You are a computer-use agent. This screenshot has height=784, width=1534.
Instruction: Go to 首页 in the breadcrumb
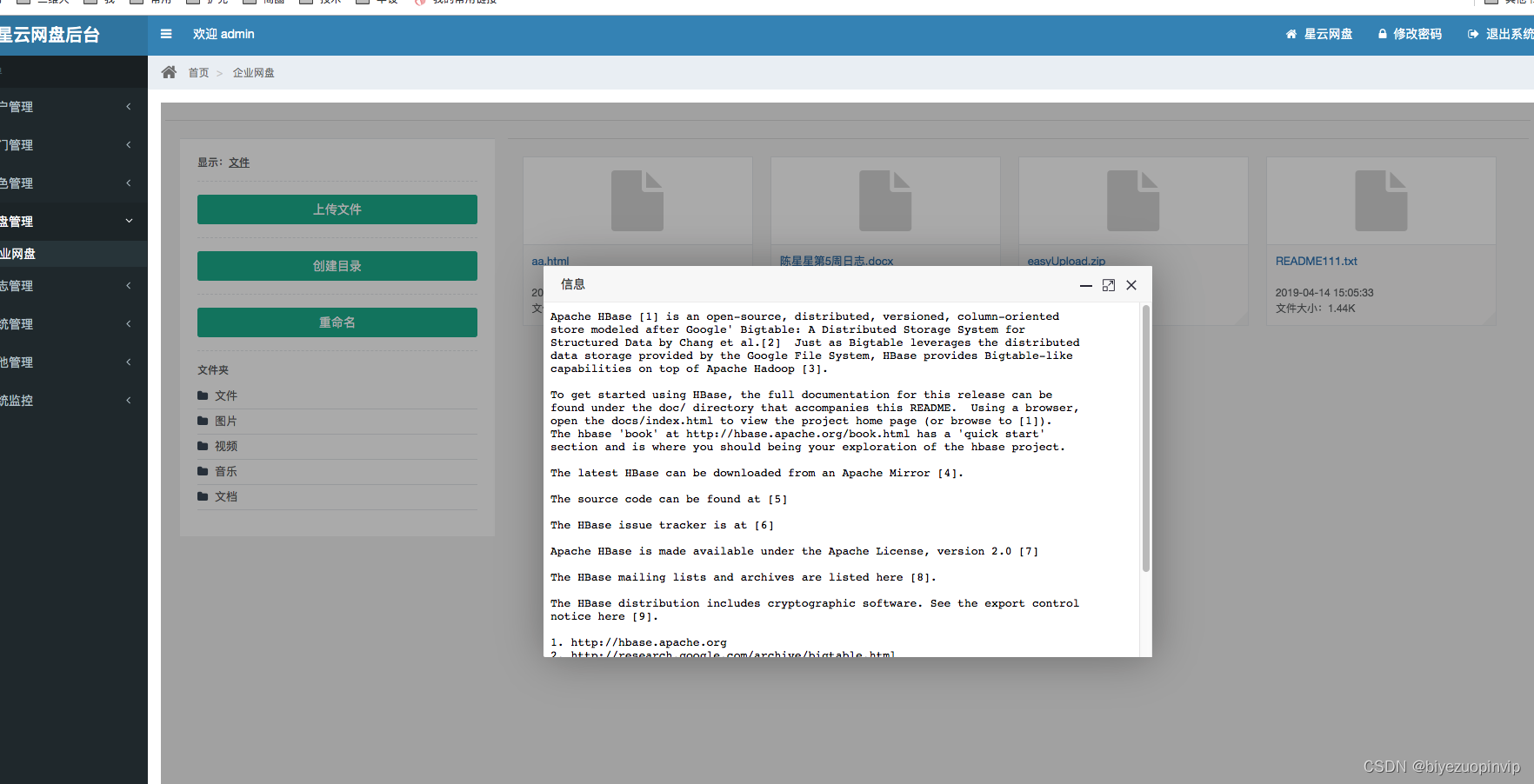coord(198,73)
